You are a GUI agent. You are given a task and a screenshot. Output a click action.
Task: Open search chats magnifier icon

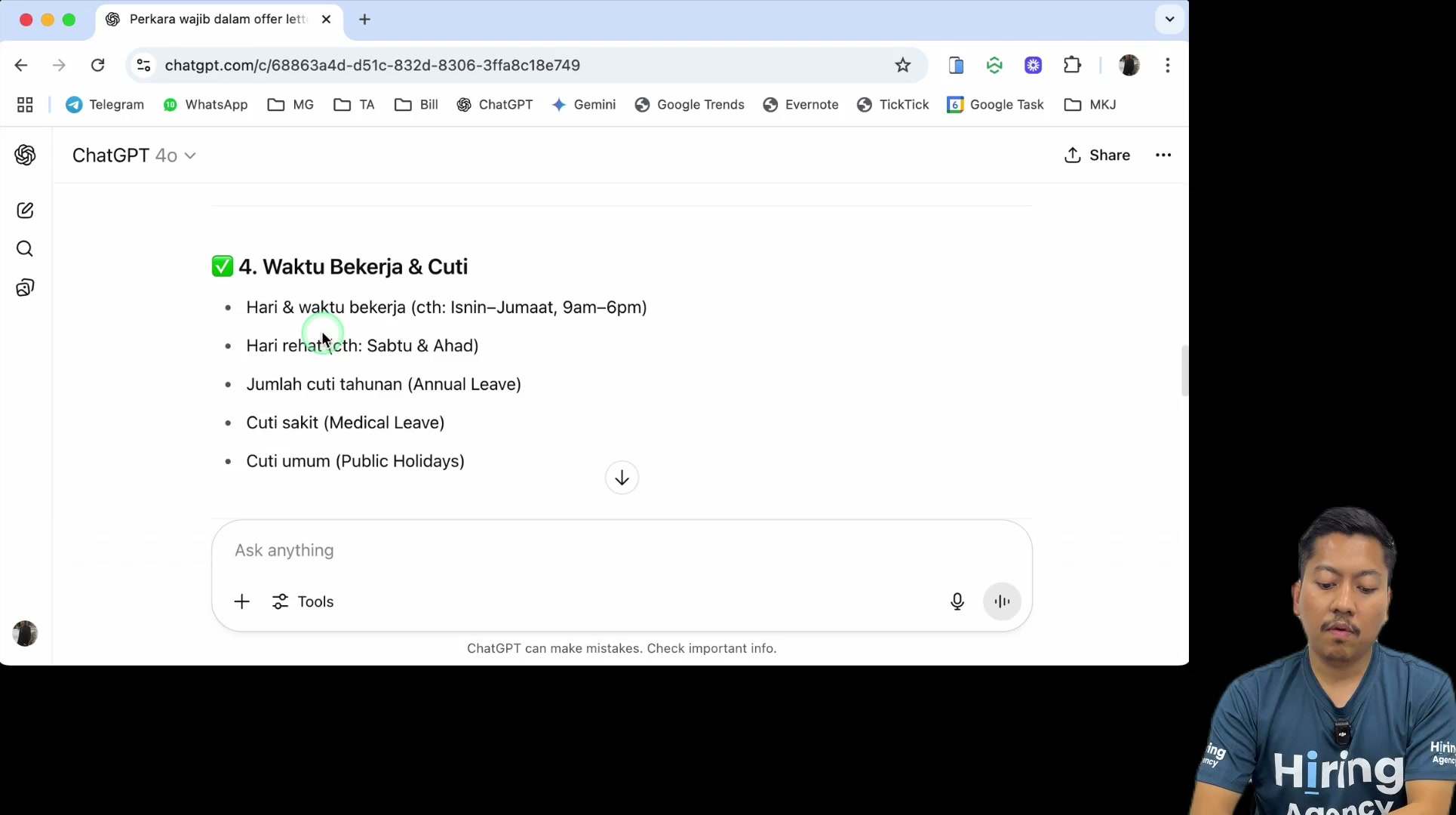click(x=25, y=249)
